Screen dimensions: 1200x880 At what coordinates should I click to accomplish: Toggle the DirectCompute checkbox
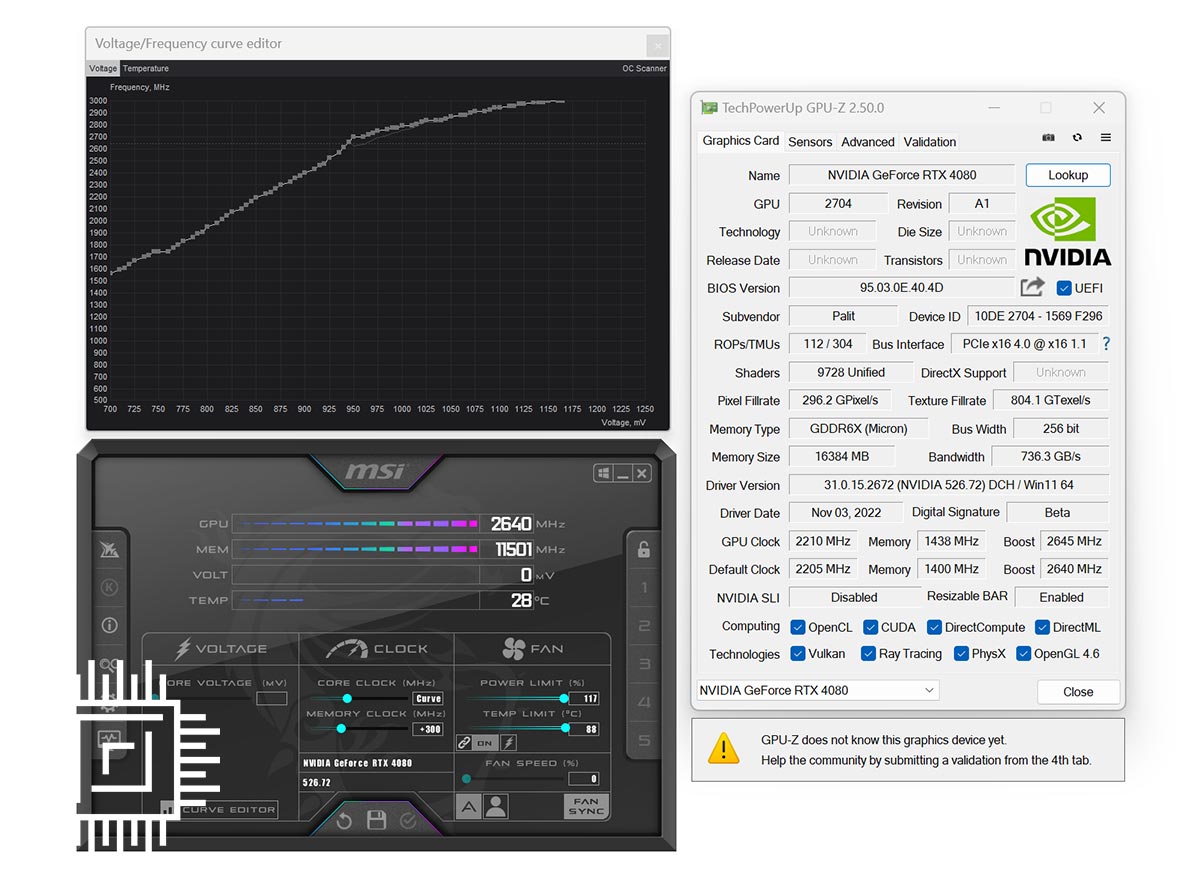point(934,627)
